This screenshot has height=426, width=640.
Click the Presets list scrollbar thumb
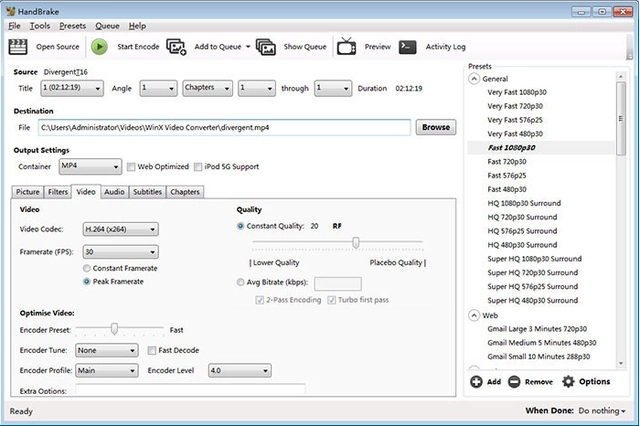pyautogui.click(x=621, y=118)
